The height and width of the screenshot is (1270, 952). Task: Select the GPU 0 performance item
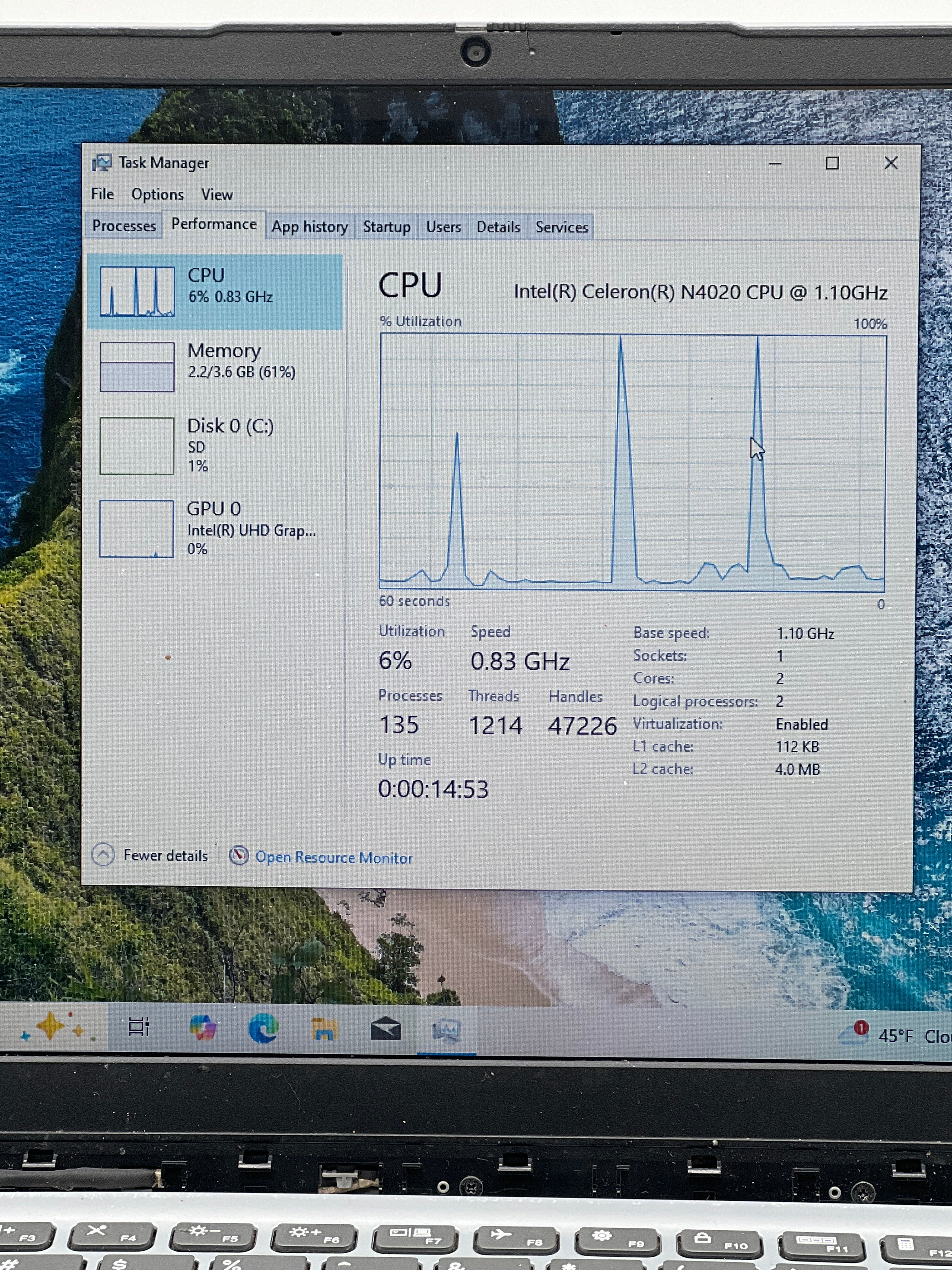215,528
